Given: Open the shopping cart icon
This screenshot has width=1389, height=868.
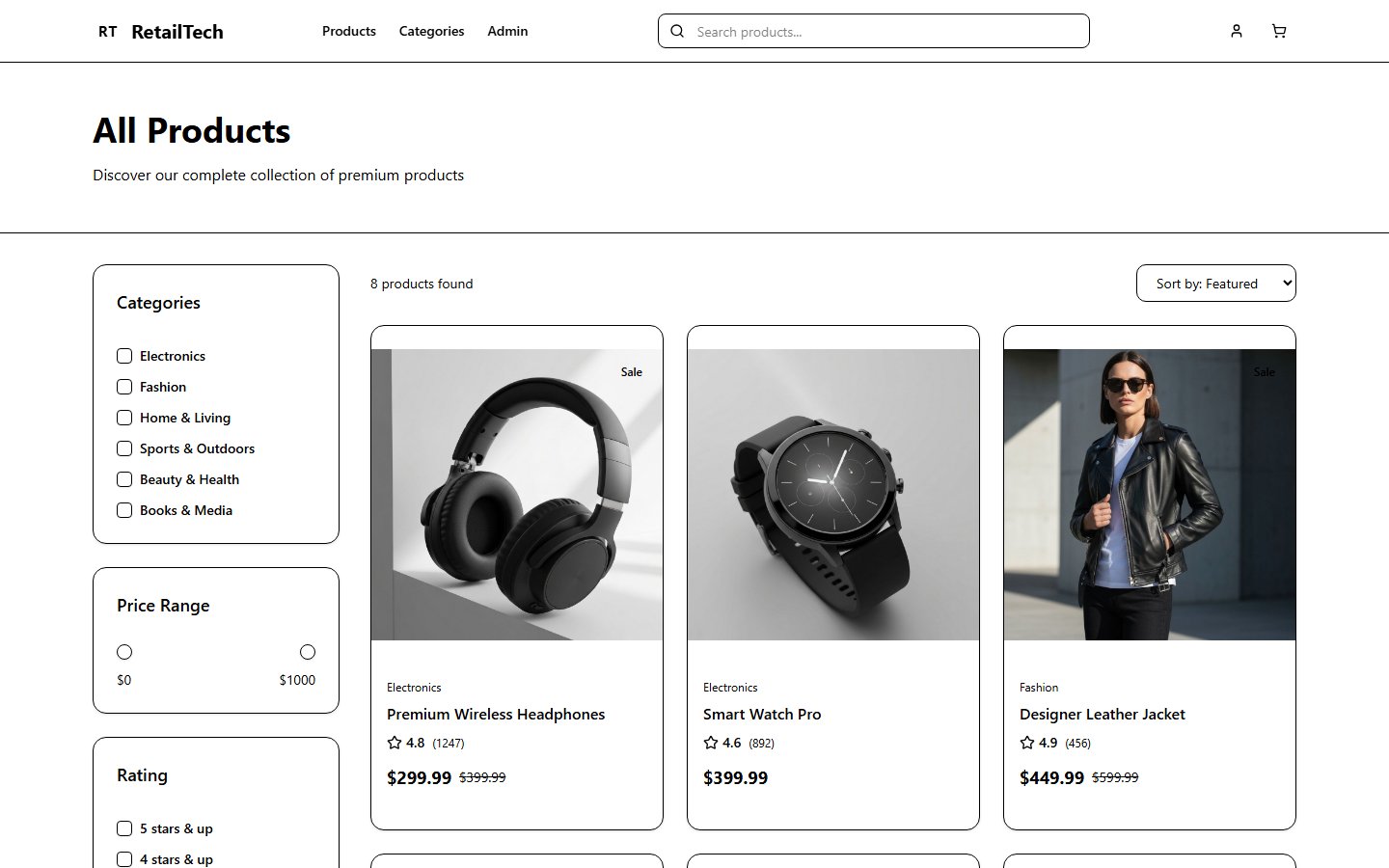Looking at the screenshot, I should click(1279, 31).
